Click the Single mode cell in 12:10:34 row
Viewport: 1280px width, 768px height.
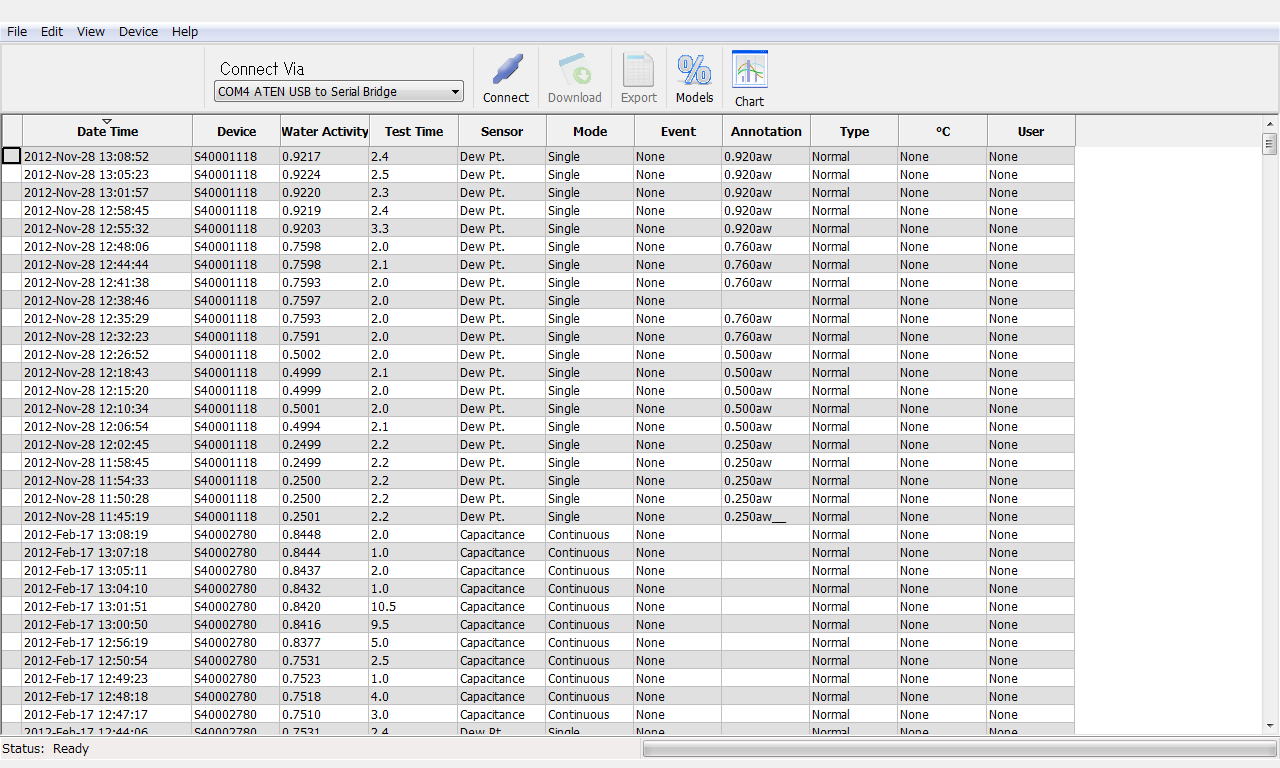click(x=590, y=409)
